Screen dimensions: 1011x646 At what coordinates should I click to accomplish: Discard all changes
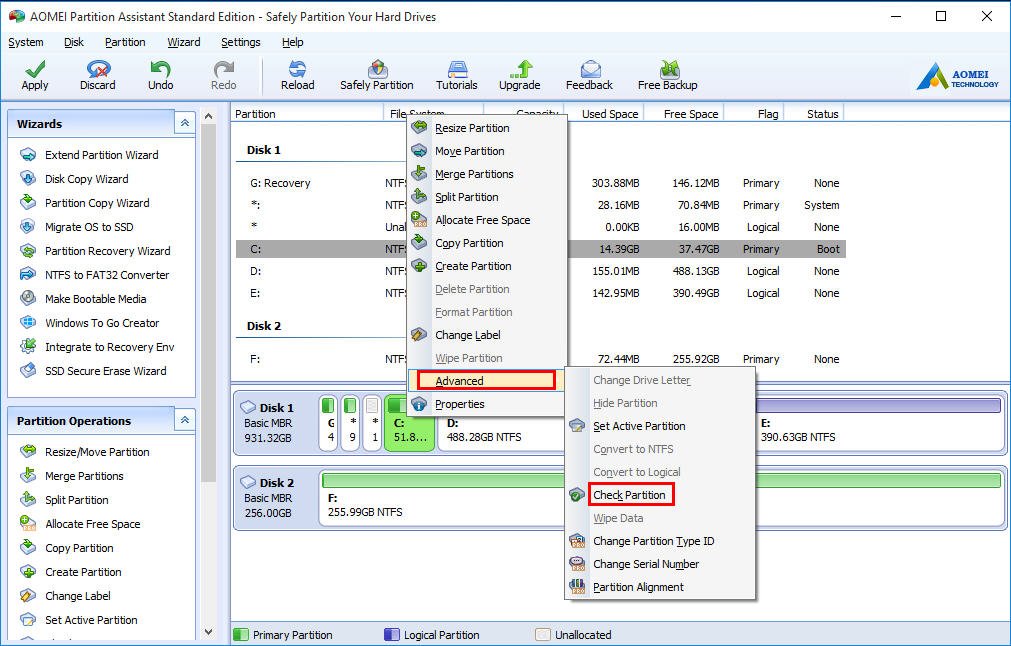coord(97,74)
